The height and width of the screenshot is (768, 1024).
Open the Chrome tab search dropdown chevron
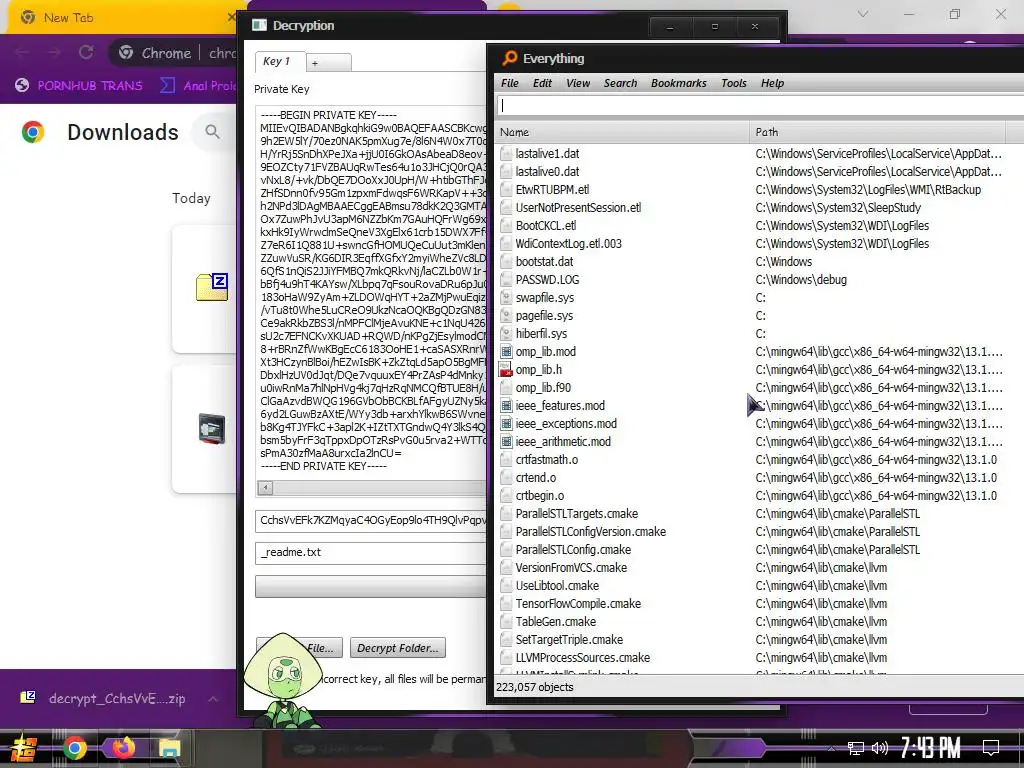tap(863, 14)
